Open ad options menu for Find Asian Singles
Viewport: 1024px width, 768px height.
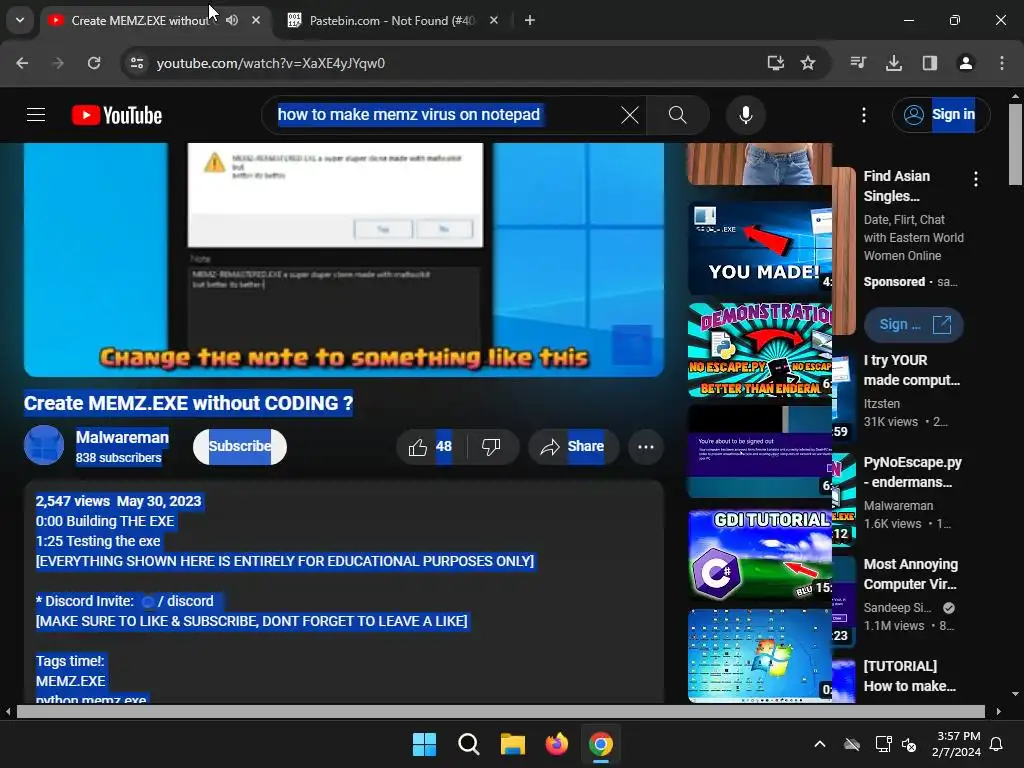(x=976, y=179)
